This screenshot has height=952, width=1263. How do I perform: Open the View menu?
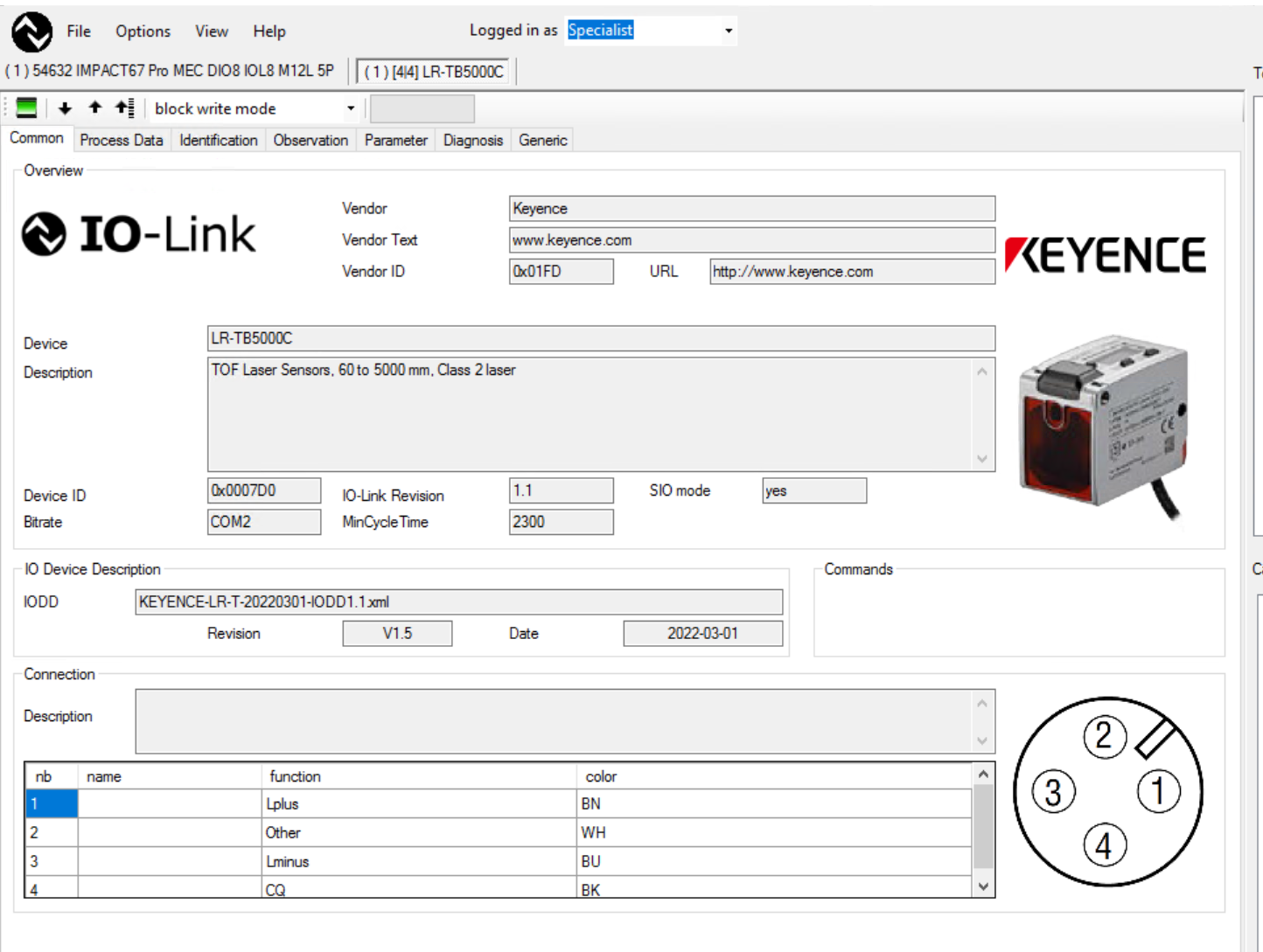(212, 31)
